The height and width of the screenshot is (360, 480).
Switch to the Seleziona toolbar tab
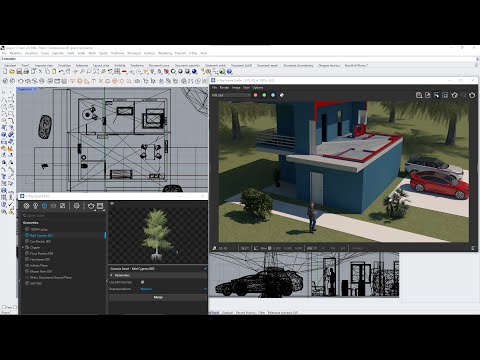click(82, 65)
